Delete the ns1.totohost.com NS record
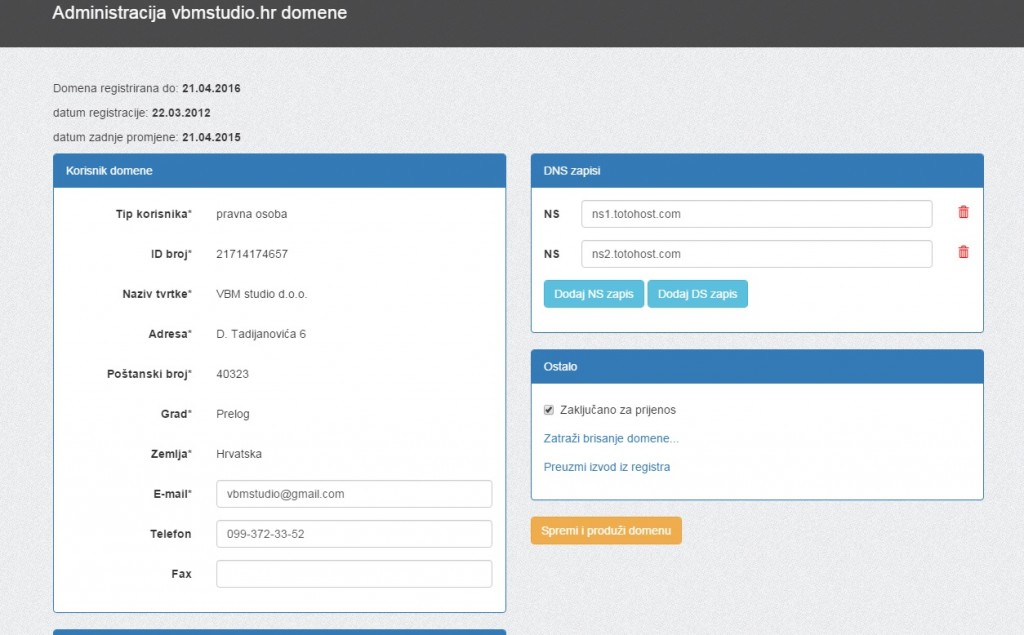Screen dimensions: 1024x635 [963, 212]
